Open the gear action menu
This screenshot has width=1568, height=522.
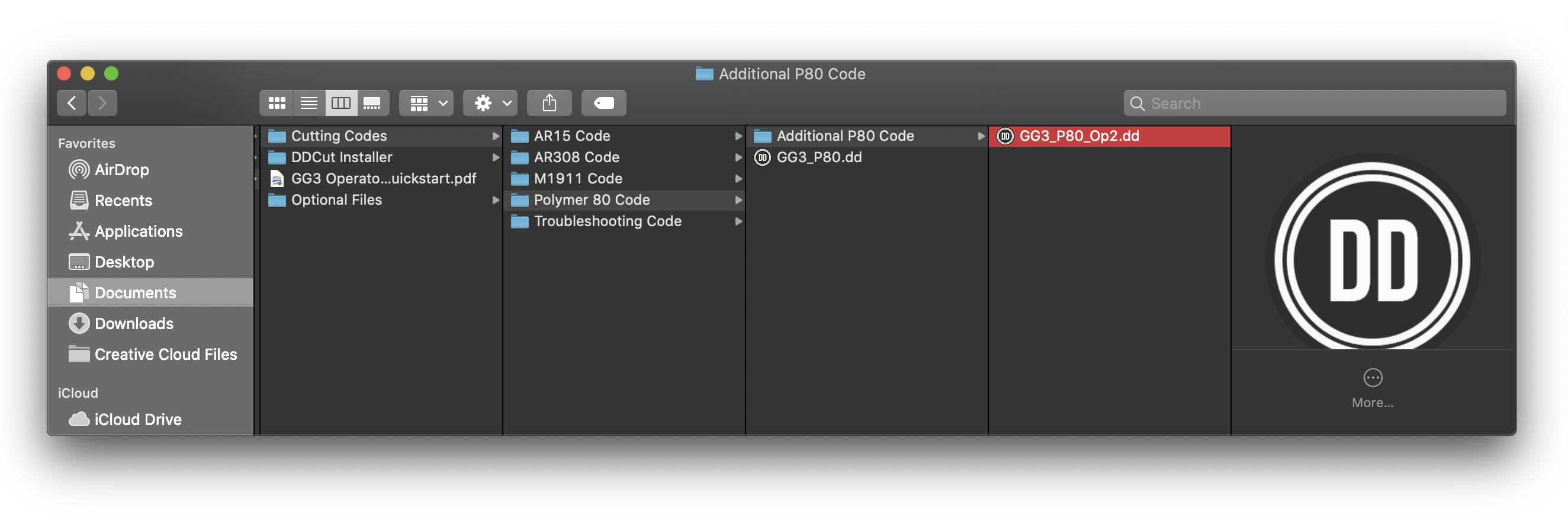coord(490,104)
